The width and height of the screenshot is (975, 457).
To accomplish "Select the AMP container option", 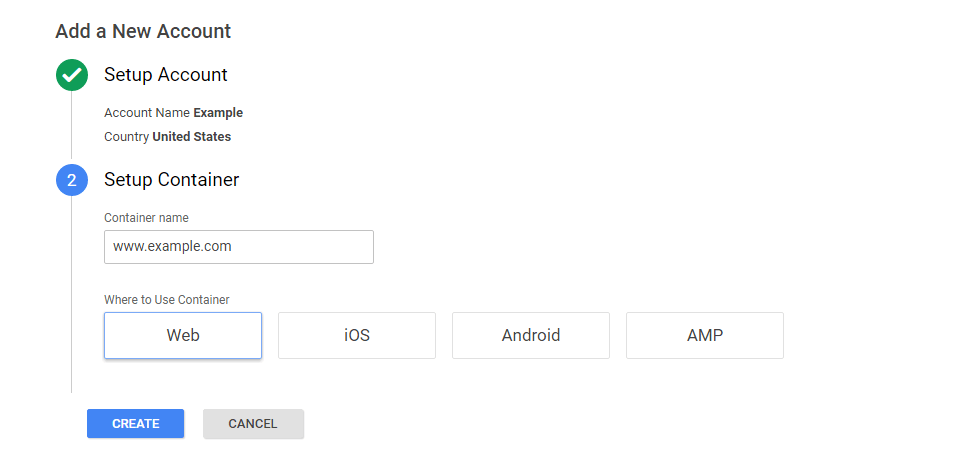I will point(705,336).
